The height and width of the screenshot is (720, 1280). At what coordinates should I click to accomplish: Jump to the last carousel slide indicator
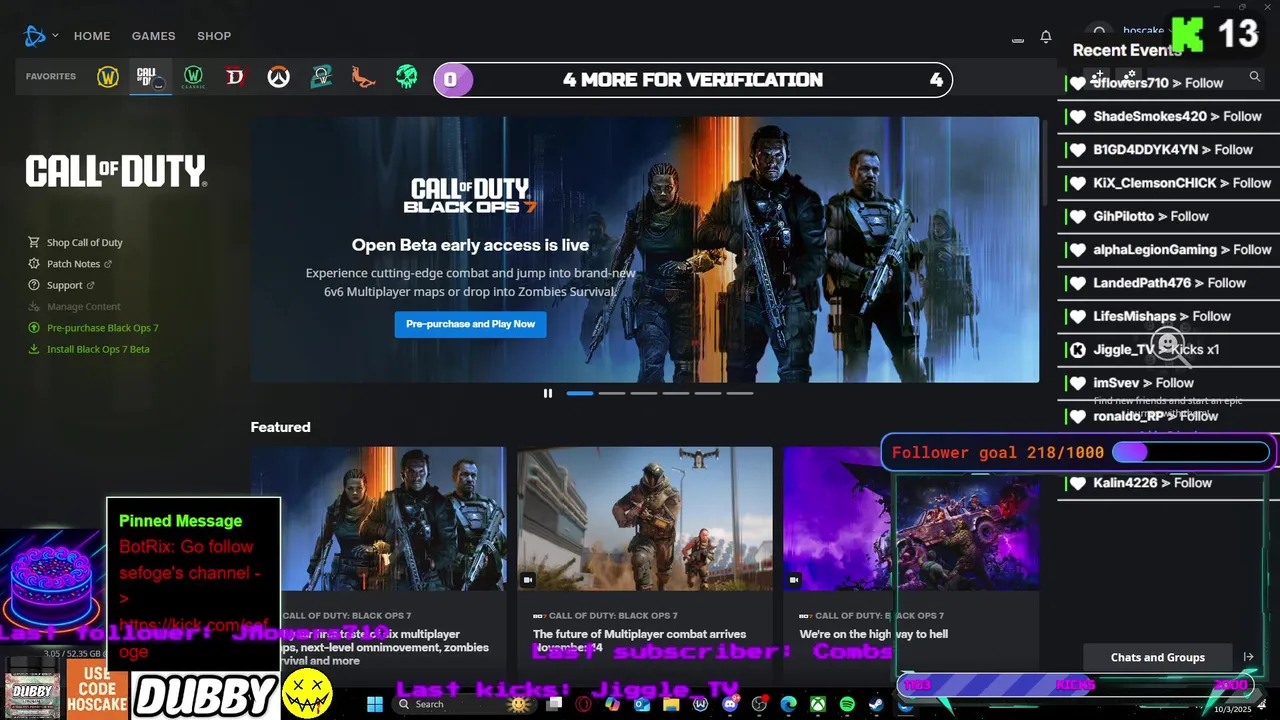740,393
